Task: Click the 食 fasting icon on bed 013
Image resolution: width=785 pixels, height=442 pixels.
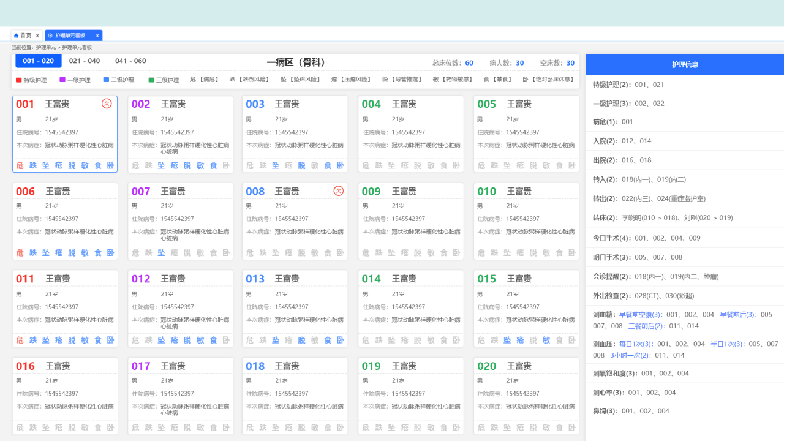Action: 327,340
